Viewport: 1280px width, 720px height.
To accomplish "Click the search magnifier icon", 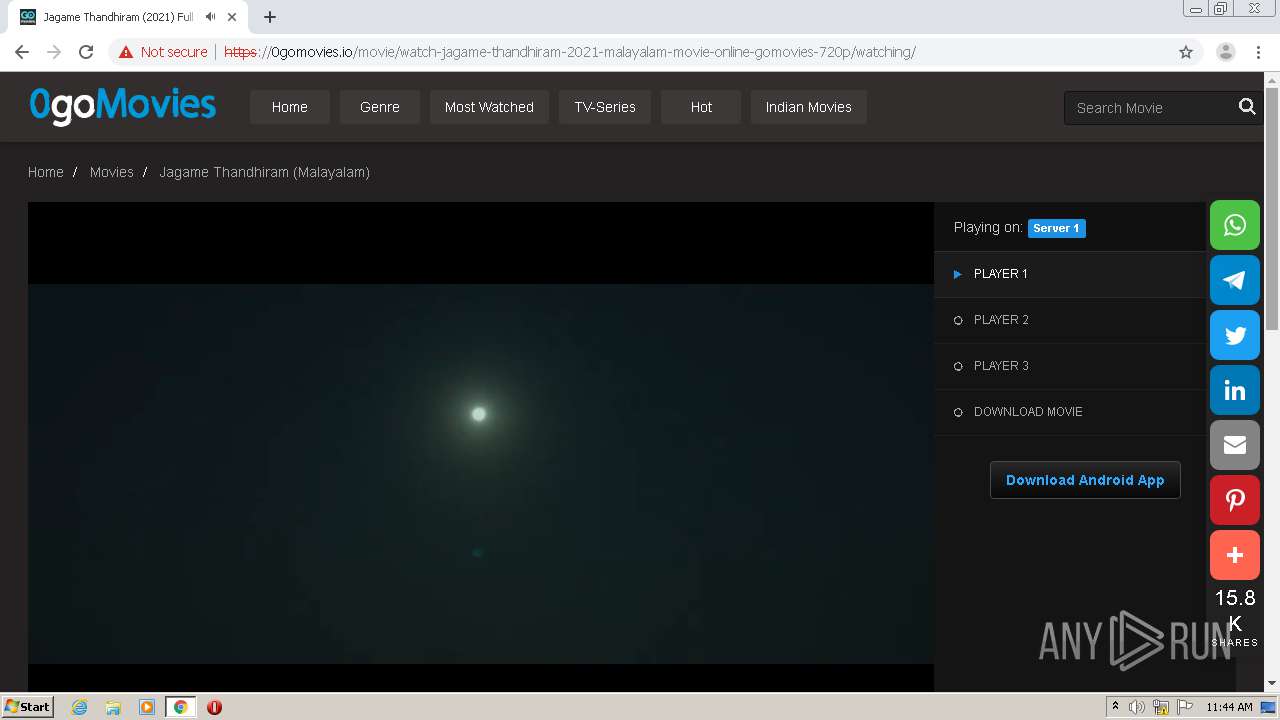I will 1247,107.
